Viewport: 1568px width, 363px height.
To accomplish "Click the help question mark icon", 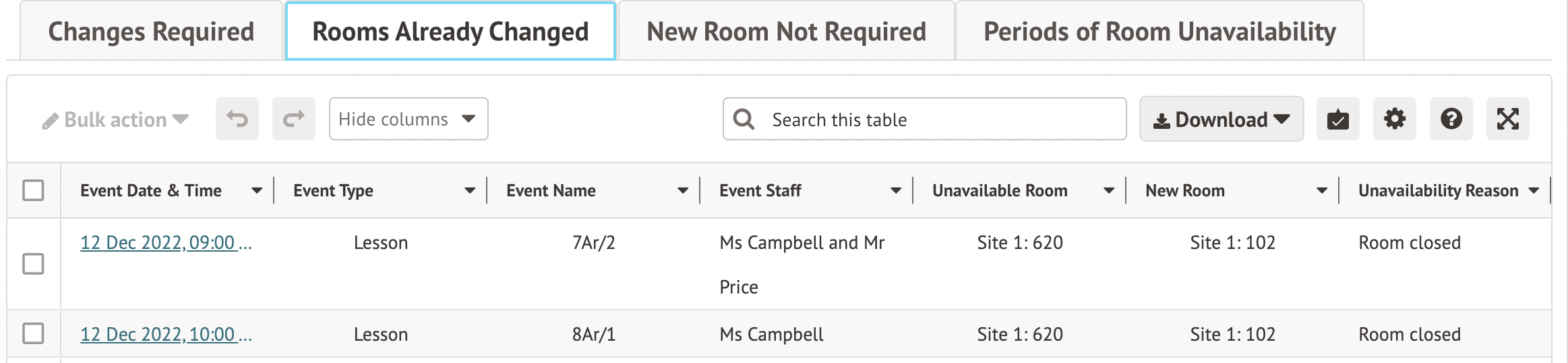I will [1451, 119].
